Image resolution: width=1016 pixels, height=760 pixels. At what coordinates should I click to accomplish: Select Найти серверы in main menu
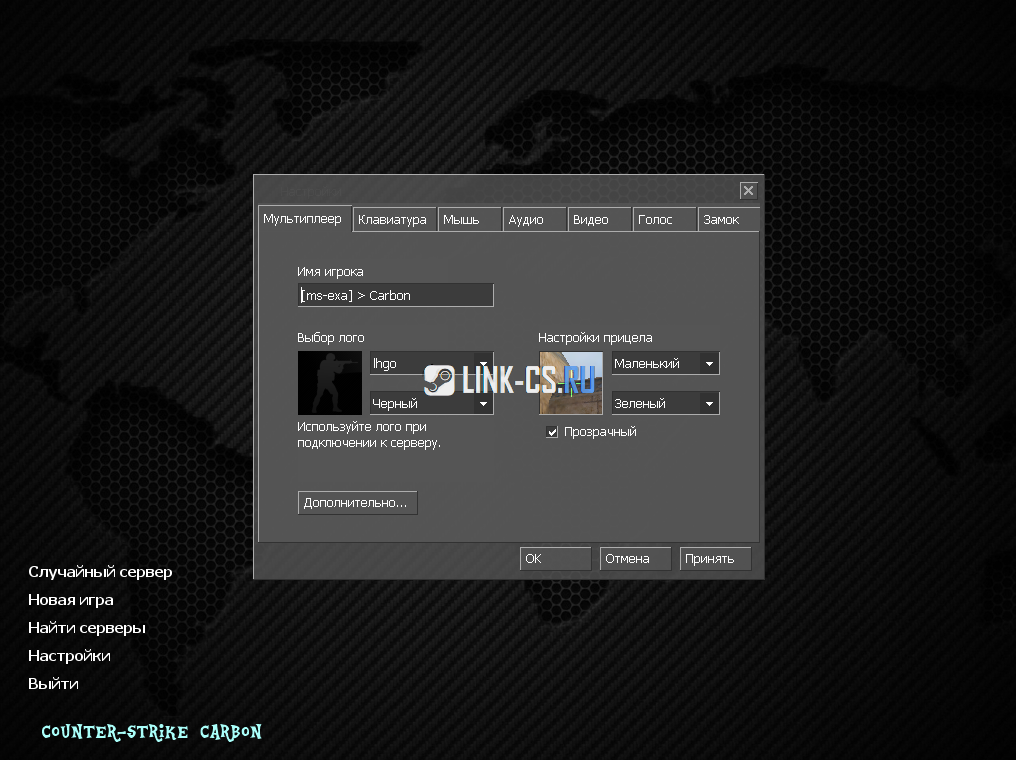tap(87, 628)
